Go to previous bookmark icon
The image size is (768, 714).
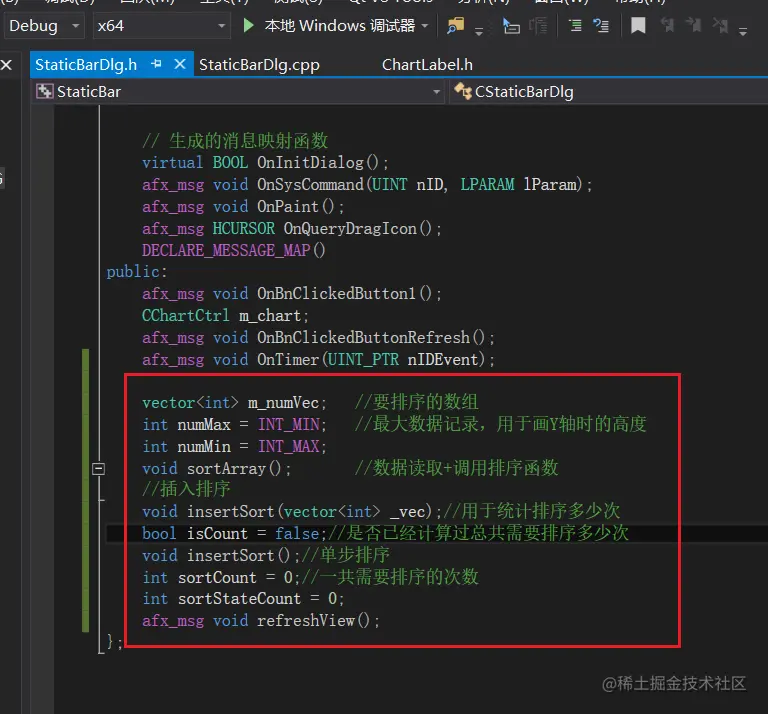[x=667, y=25]
